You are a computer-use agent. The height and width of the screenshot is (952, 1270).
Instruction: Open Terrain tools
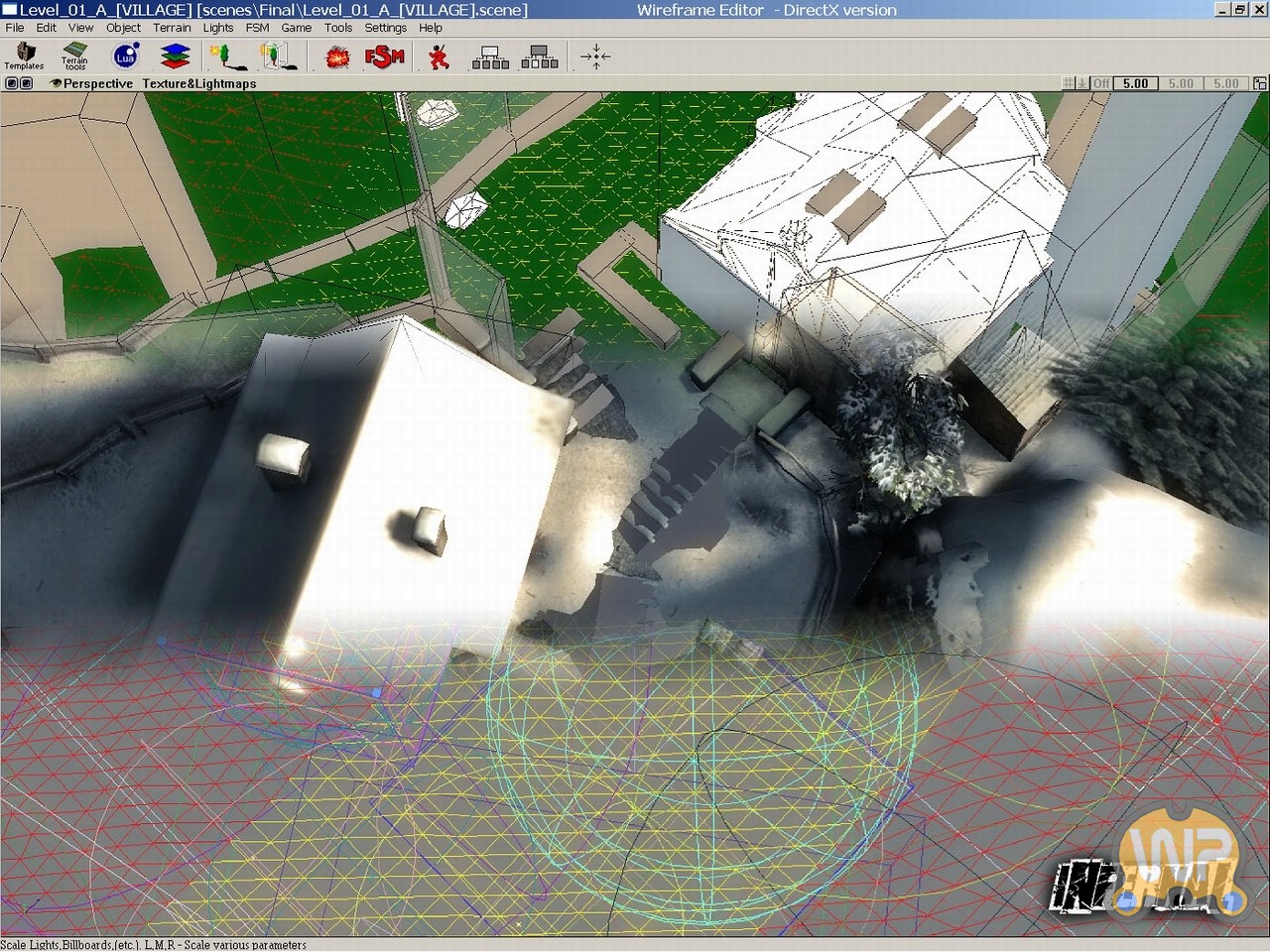pyautogui.click(x=75, y=57)
